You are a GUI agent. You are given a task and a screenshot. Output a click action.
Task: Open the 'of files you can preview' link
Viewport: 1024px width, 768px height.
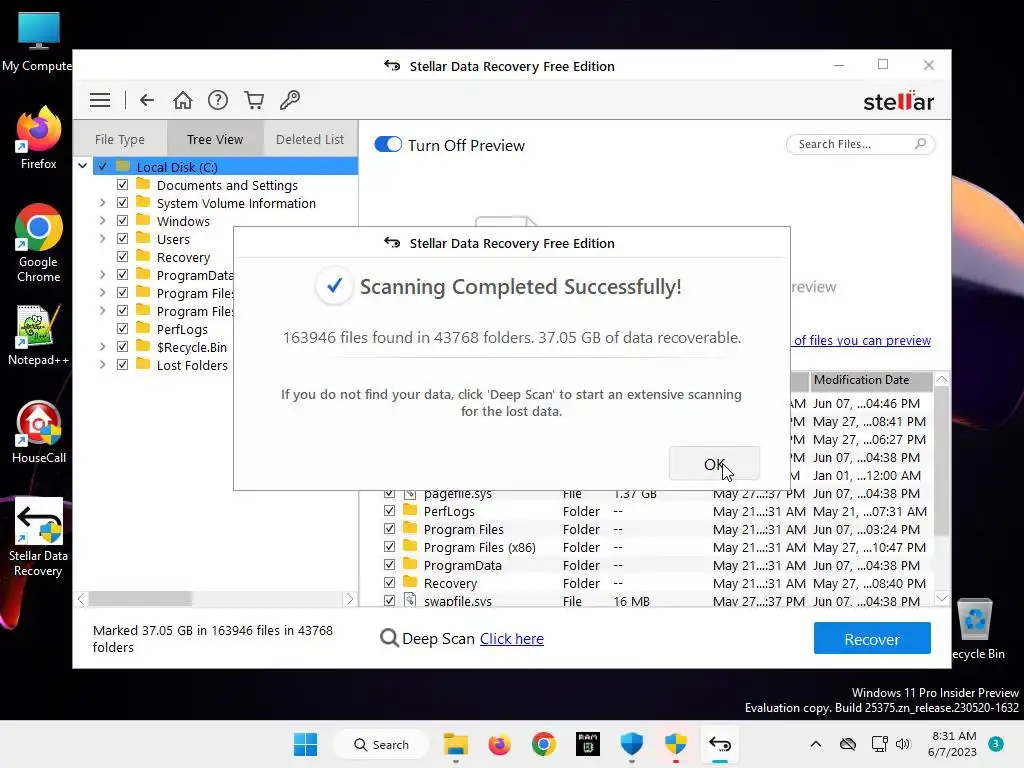coord(862,340)
